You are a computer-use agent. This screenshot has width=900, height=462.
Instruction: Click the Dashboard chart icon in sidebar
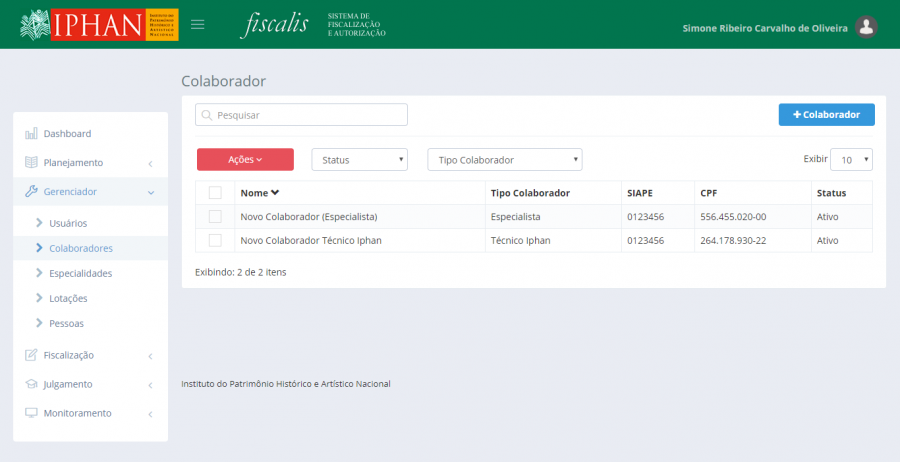(x=31, y=134)
